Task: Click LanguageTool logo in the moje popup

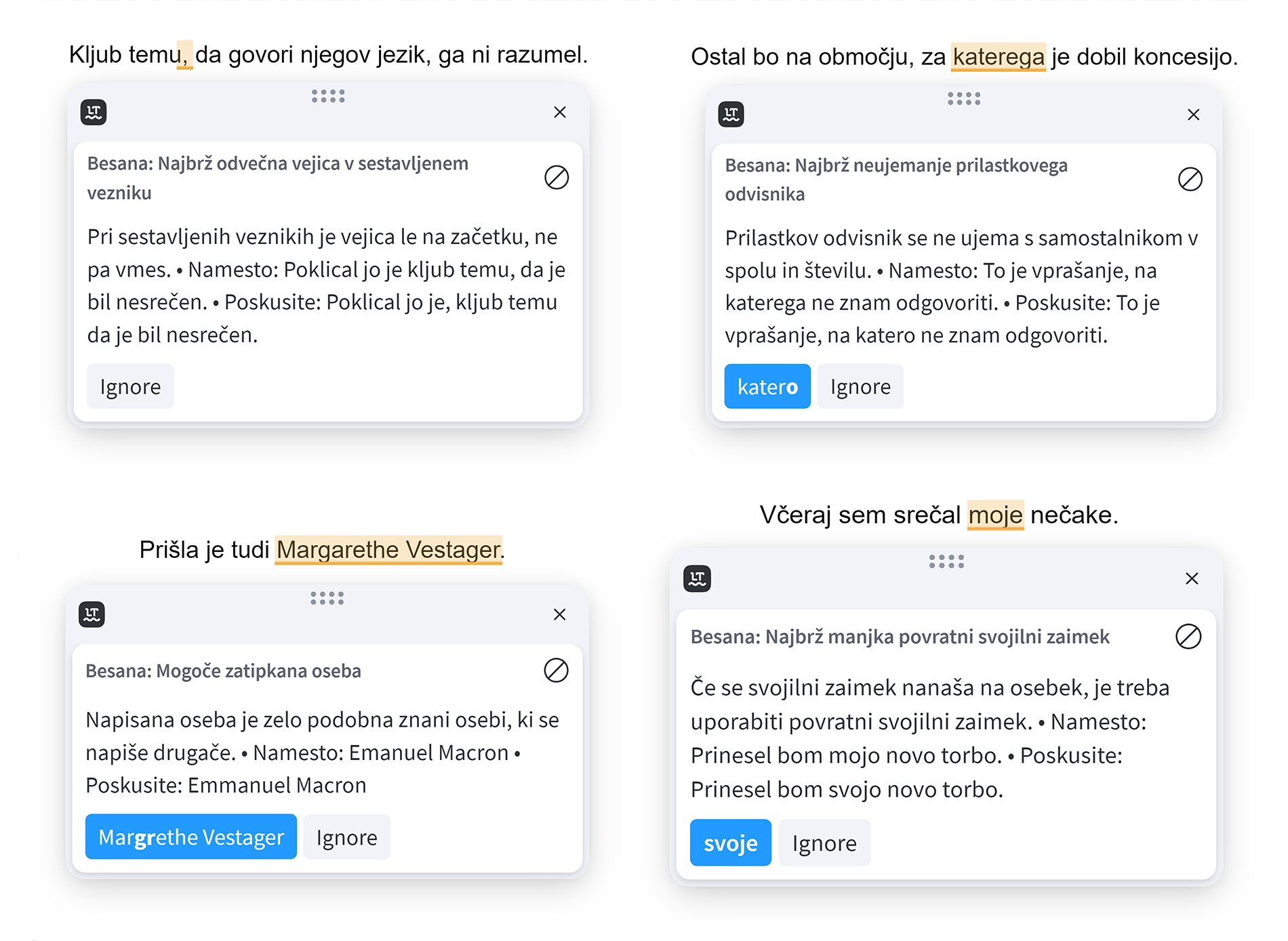Action: (x=697, y=578)
